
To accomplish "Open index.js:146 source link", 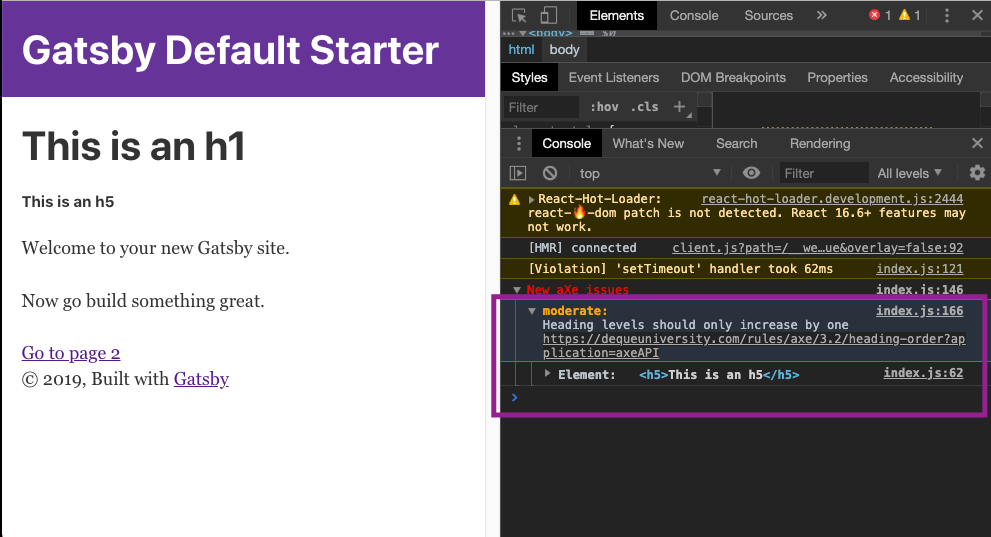I will point(920,289).
